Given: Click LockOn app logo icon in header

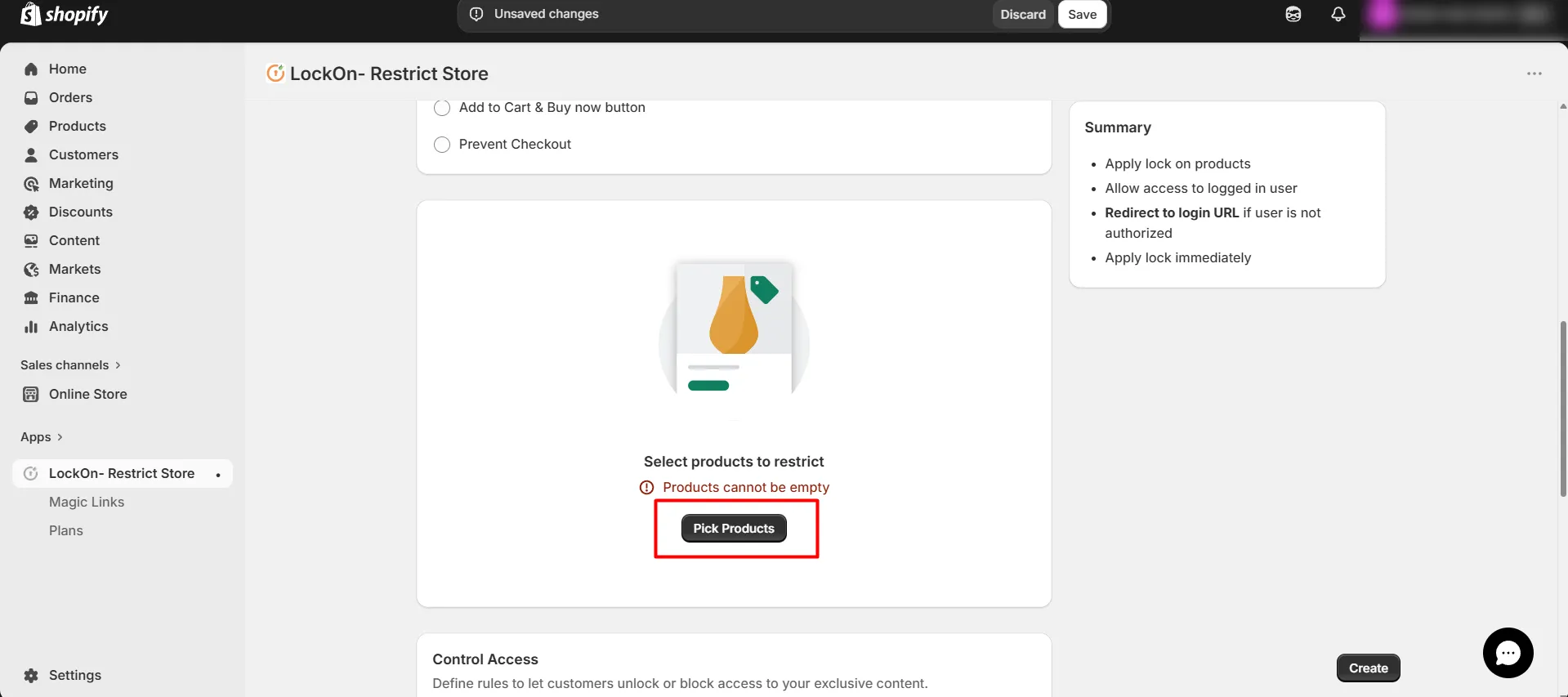Looking at the screenshot, I should tap(275, 74).
